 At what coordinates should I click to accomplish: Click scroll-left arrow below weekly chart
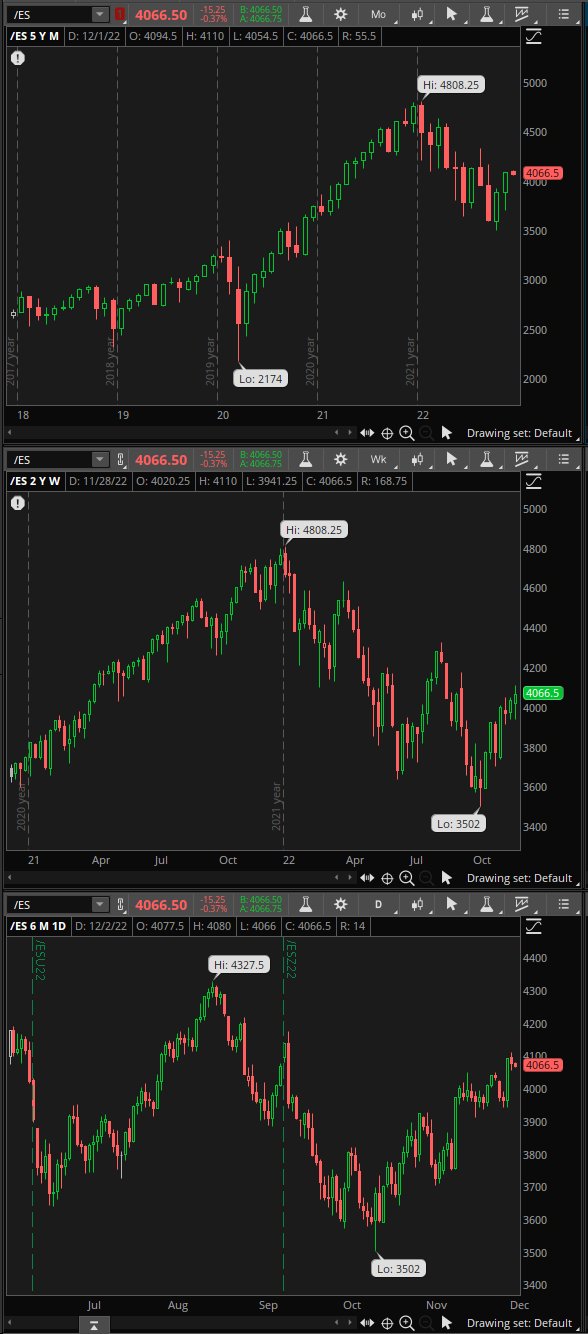pyautogui.click(x=337, y=878)
